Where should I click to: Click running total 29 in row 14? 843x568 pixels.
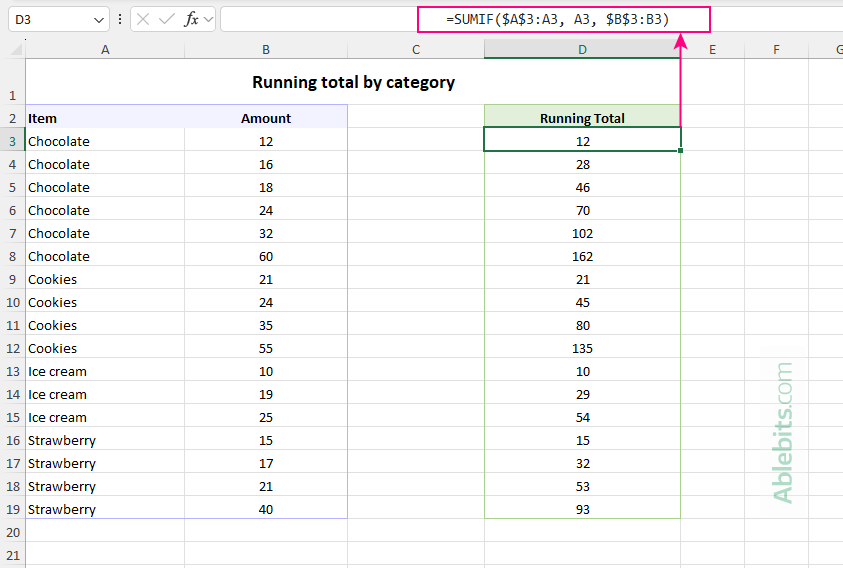tap(582, 395)
